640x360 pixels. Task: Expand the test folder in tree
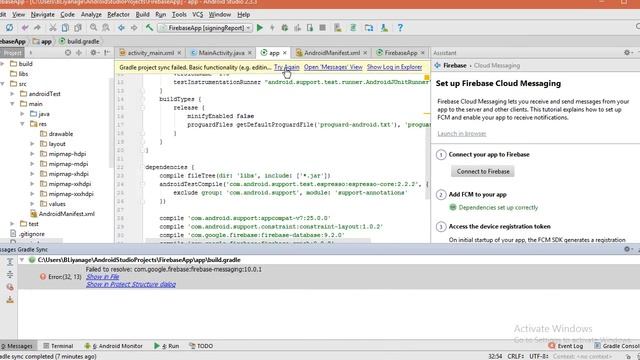point(12,224)
